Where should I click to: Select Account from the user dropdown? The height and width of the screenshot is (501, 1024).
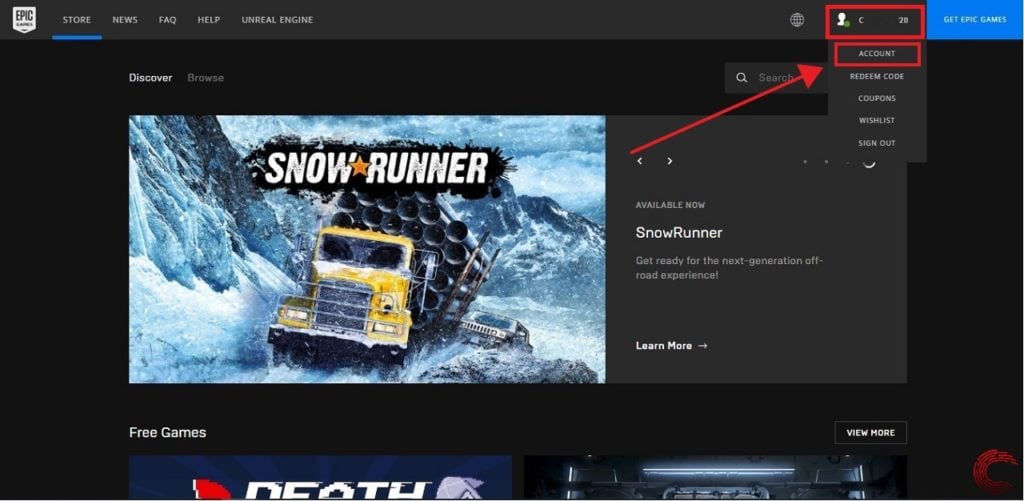click(877, 54)
